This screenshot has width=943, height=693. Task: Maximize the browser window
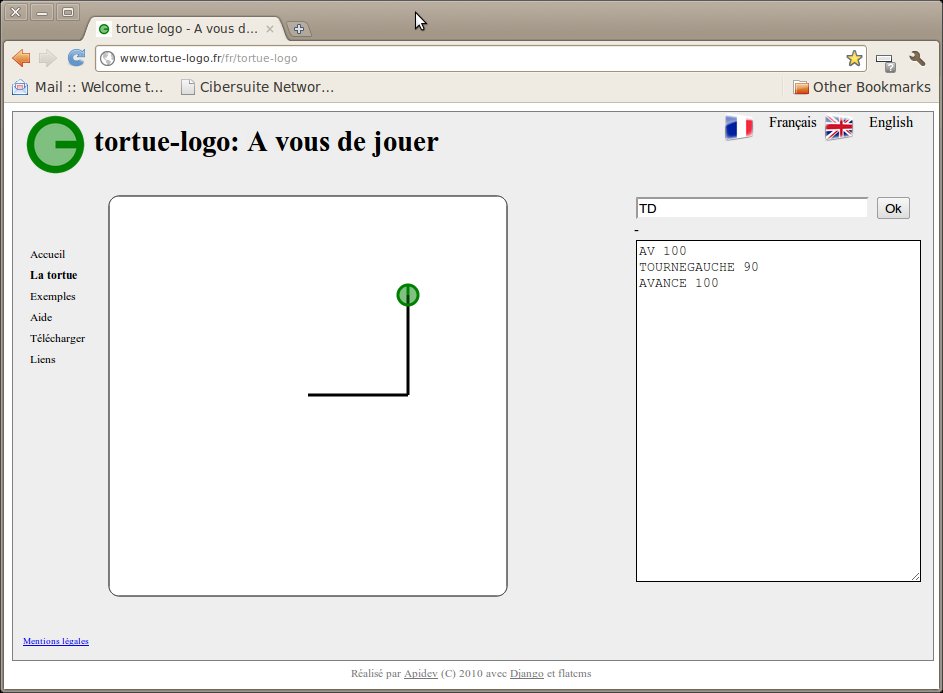pos(68,11)
